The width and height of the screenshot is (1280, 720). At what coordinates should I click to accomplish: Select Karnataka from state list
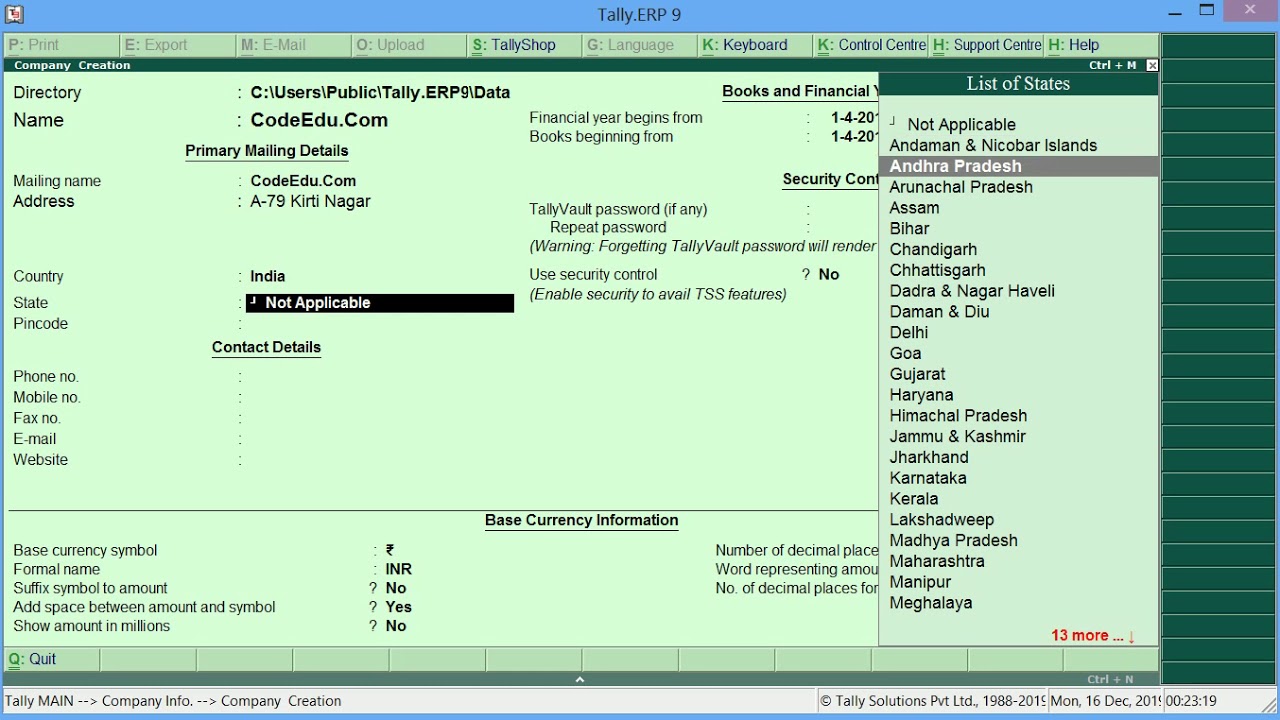tap(928, 478)
